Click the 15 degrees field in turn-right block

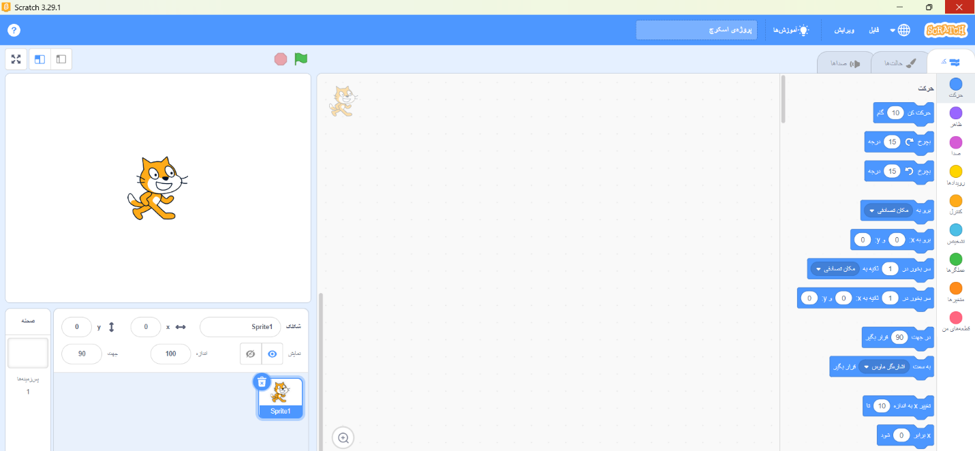pos(892,142)
